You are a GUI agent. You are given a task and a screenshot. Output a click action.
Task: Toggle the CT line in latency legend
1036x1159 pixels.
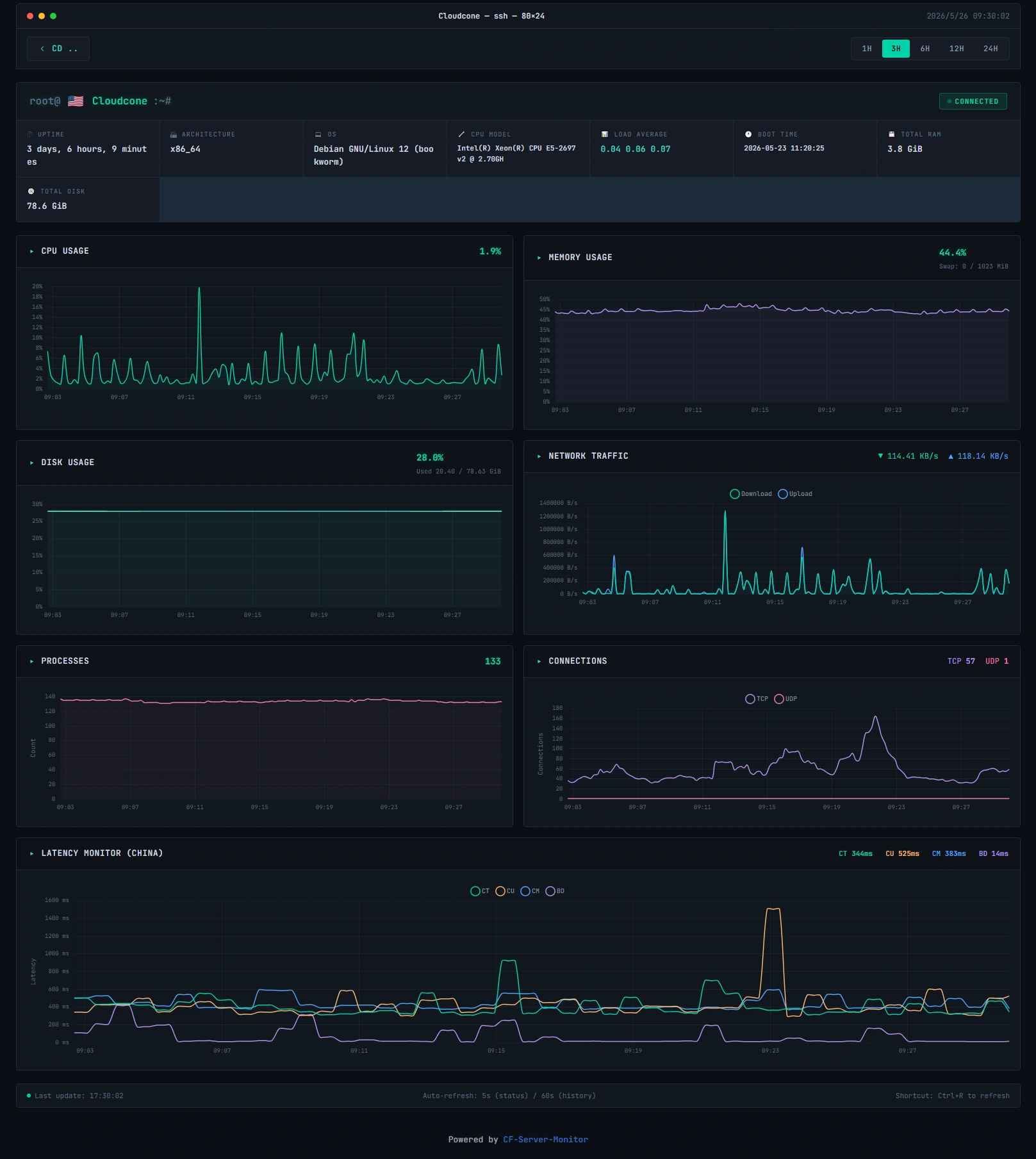pyautogui.click(x=480, y=891)
